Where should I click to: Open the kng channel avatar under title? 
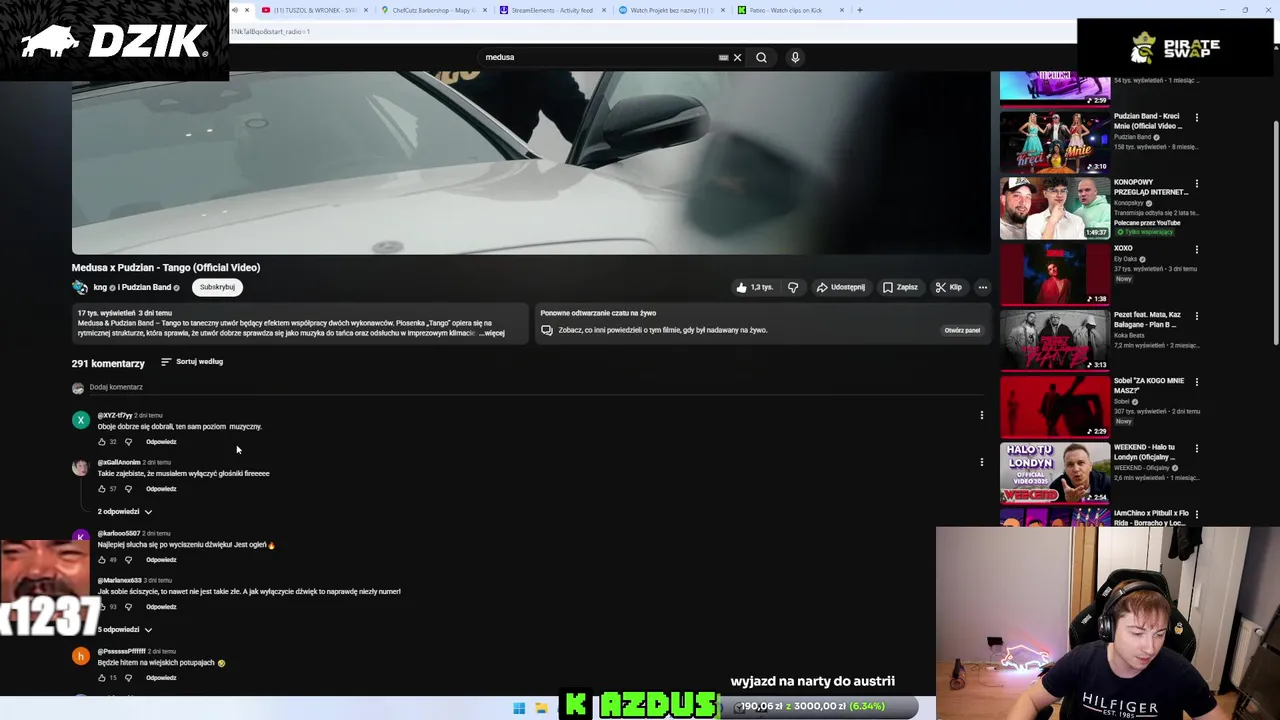tap(80, 287)
